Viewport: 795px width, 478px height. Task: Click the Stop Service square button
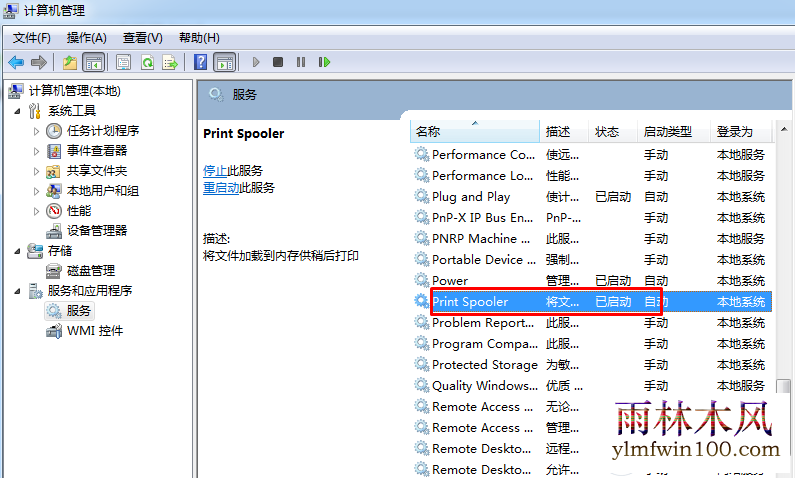tap(278, 62)
